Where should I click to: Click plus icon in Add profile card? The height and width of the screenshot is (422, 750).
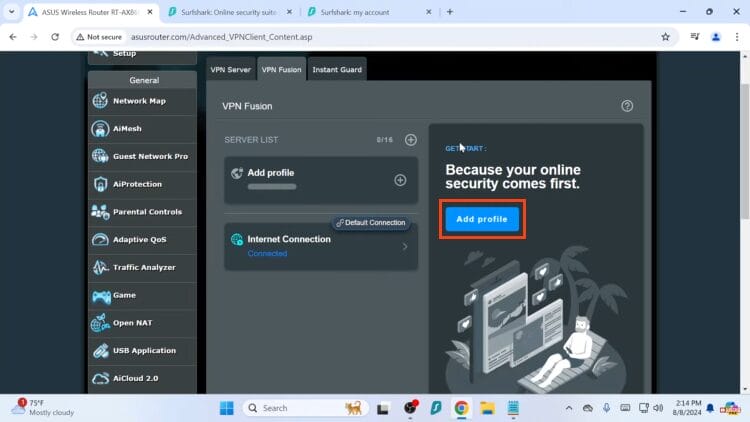click(x=400, y=180)
